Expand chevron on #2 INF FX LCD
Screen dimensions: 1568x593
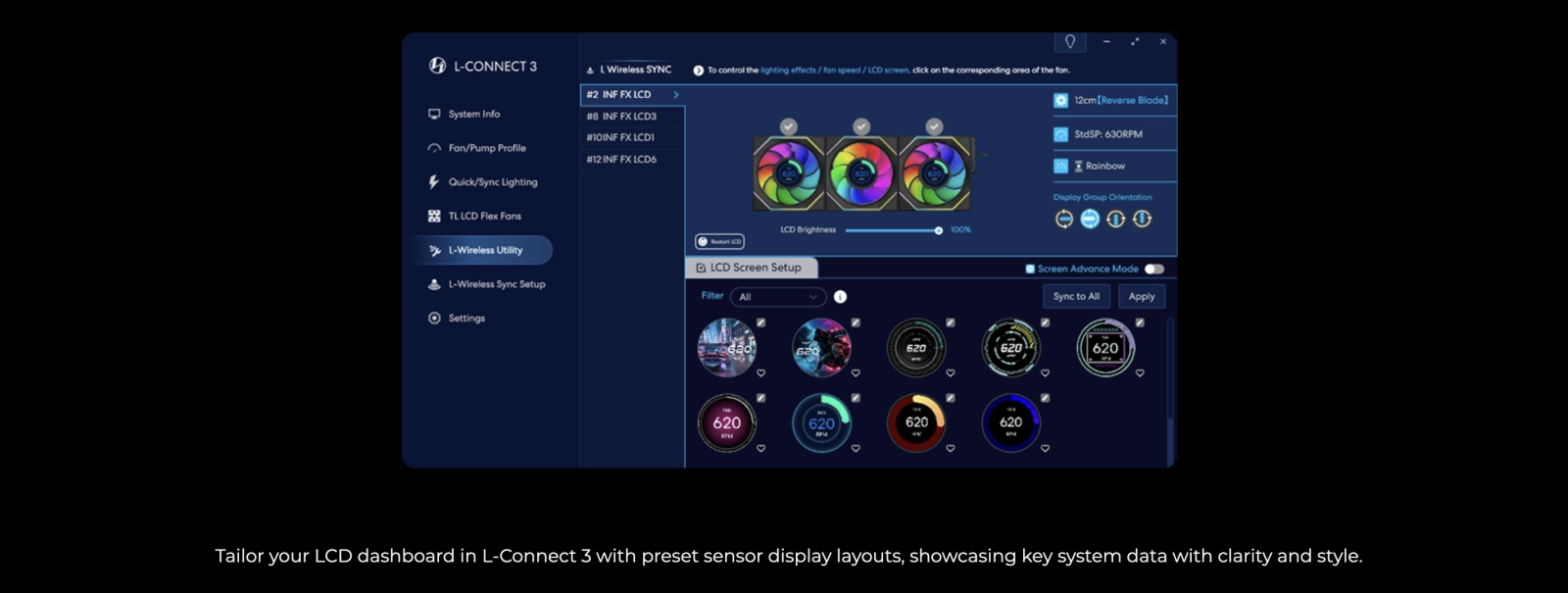click(676, 95)
